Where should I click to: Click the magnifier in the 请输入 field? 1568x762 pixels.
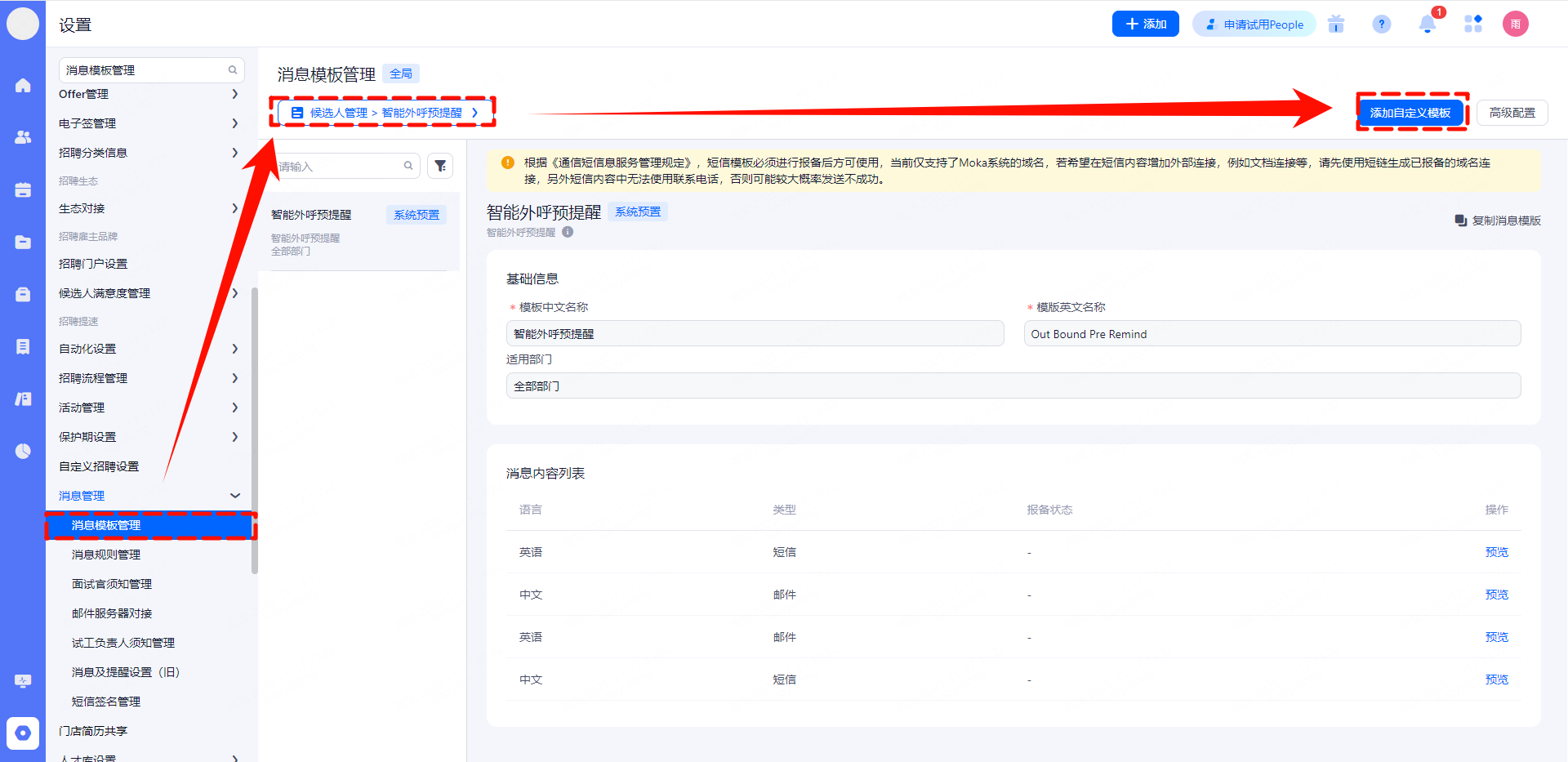408,166
